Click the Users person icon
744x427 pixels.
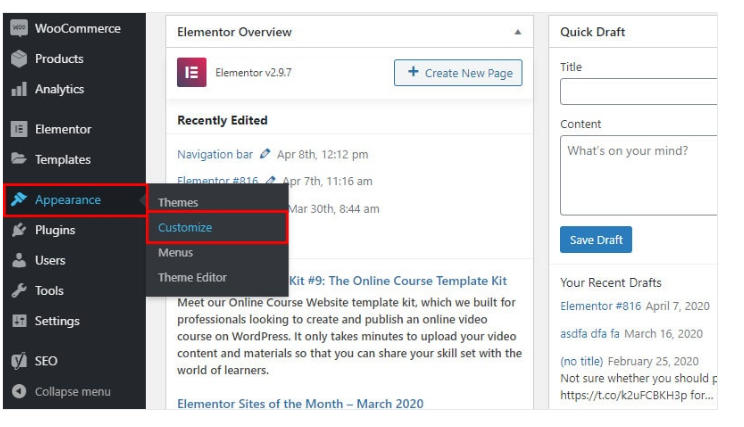[19, 260]
